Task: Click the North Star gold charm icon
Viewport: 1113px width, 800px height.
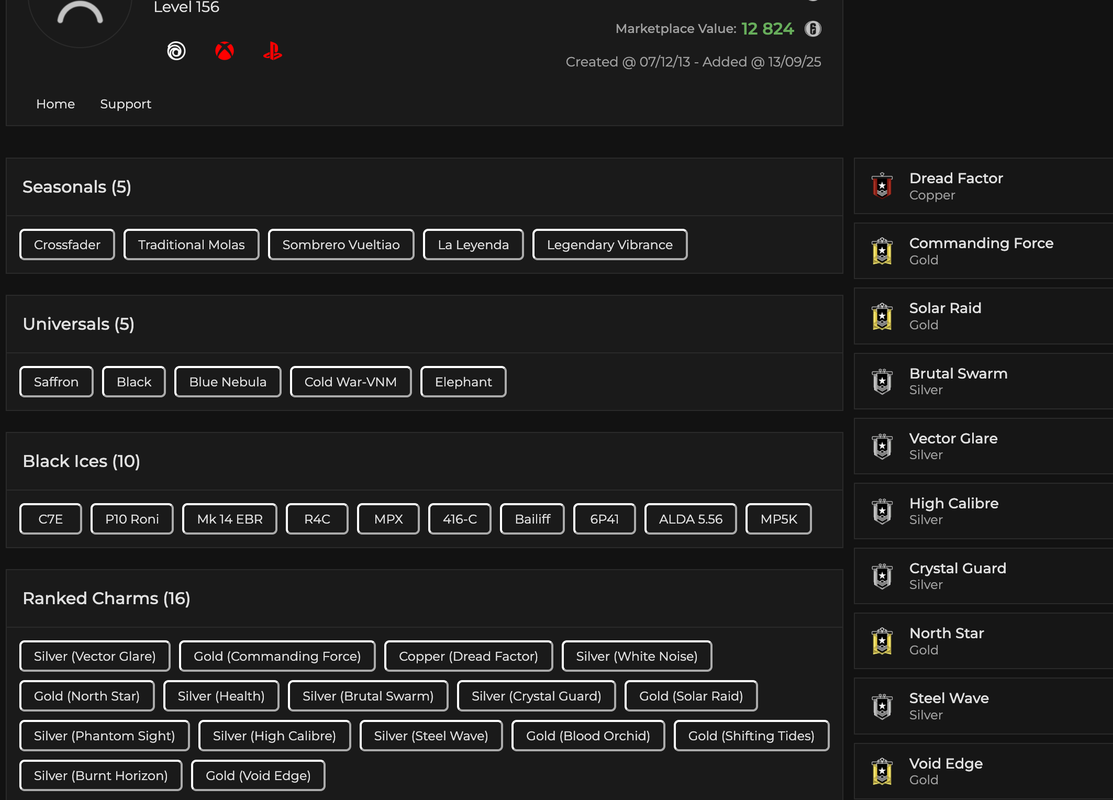Action: 882,641
